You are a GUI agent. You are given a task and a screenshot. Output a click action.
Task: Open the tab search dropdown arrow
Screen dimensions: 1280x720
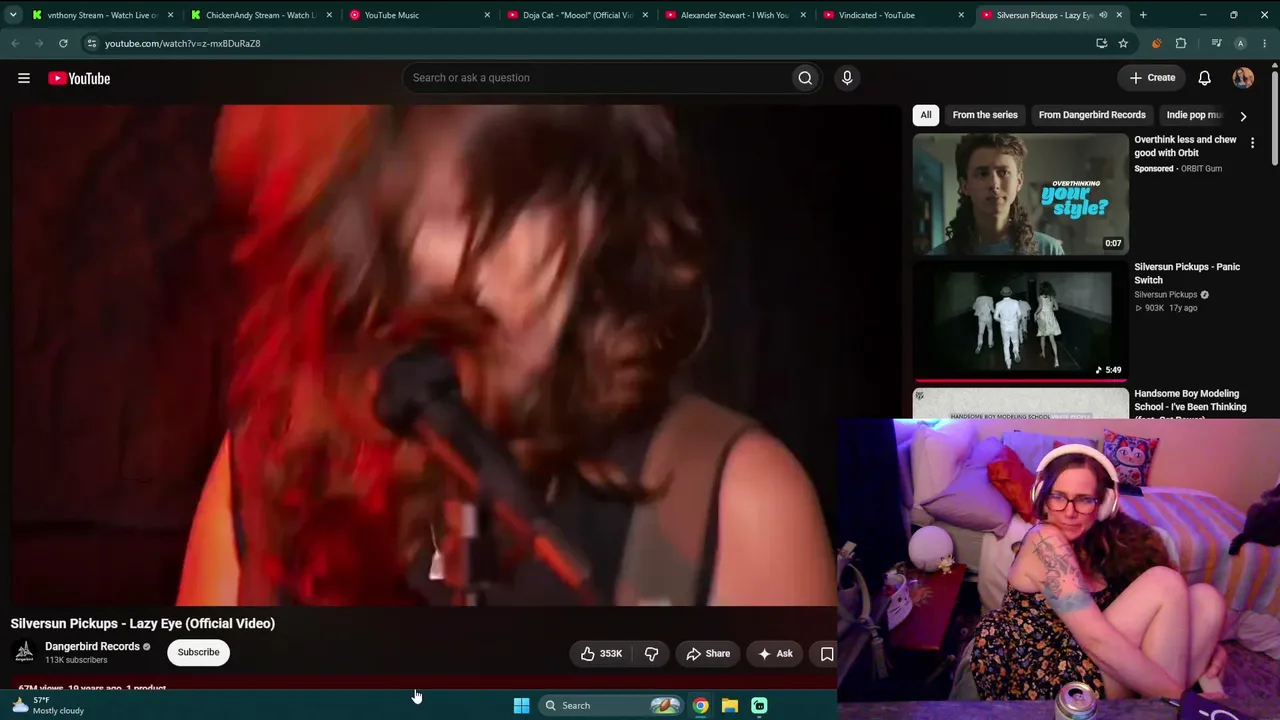coord(13,15)
